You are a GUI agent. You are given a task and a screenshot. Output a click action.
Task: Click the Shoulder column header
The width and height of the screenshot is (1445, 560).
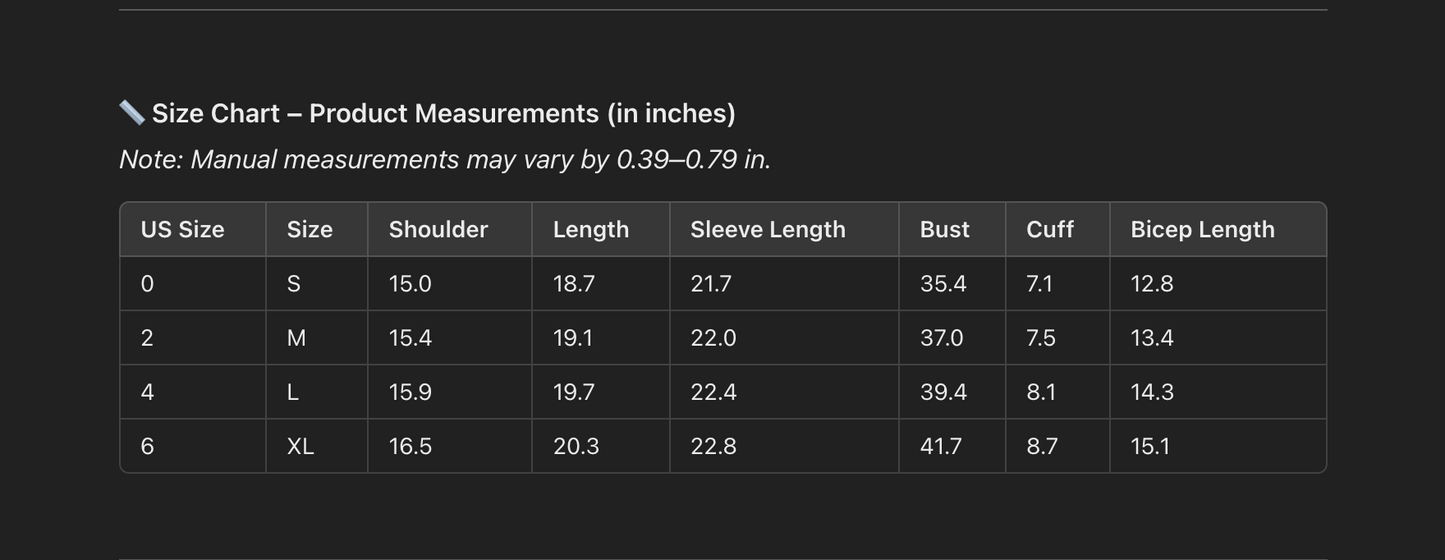point(438,229)
